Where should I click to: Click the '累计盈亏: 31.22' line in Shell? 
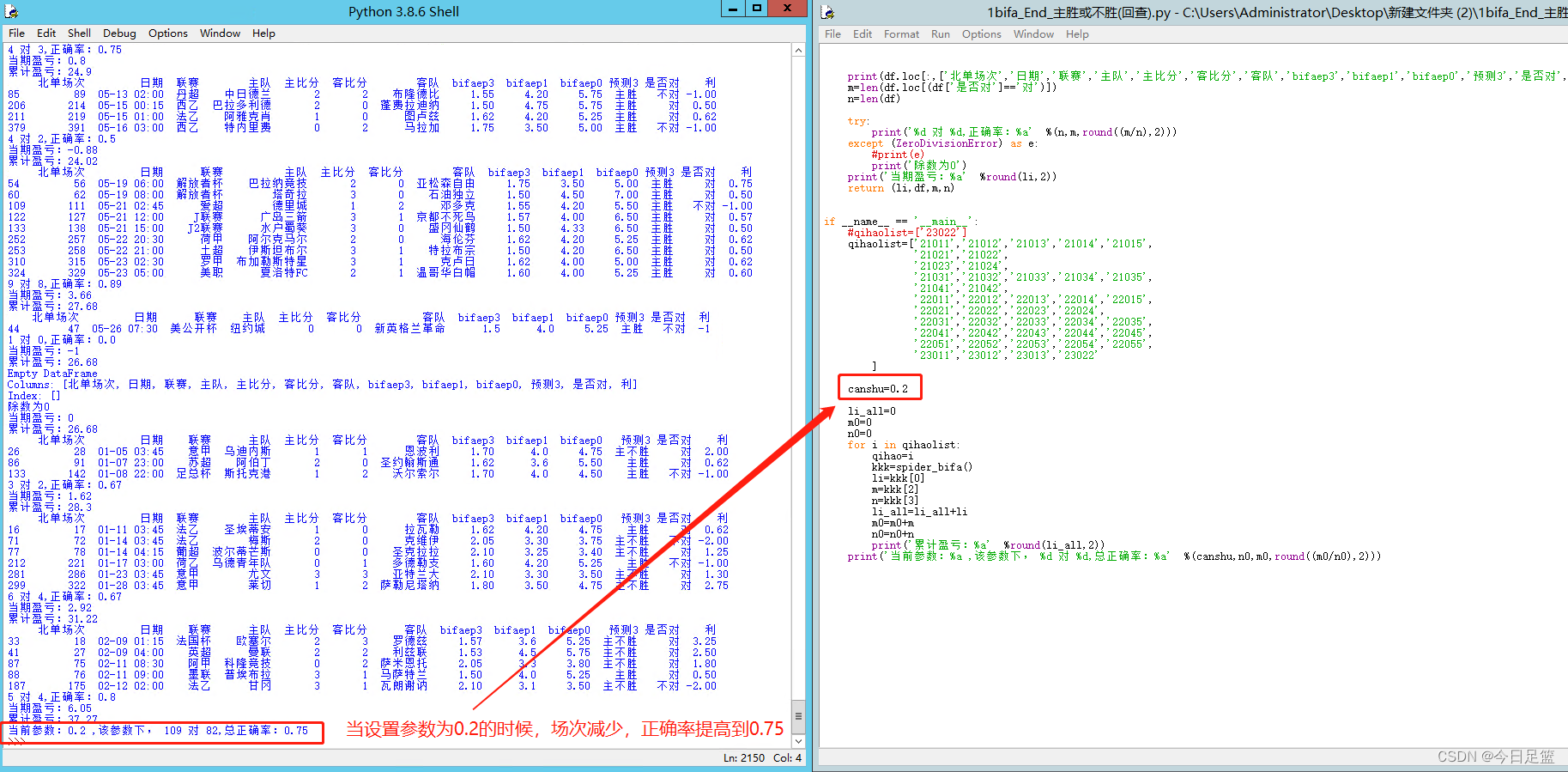pyautogui.click(x=52, y=619)
